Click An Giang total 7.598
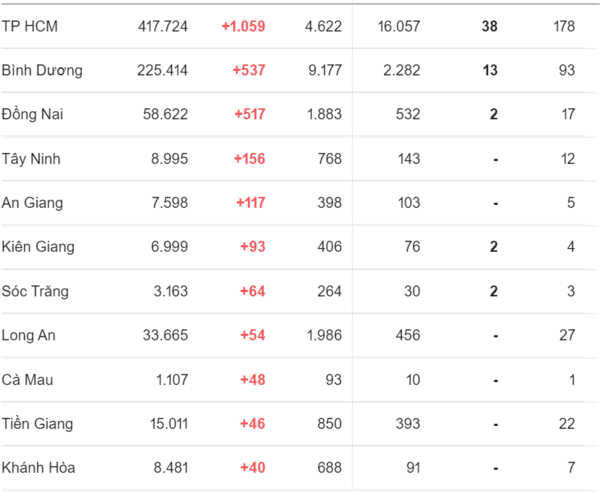The height and width of the screenshot is (494, 600). 170,203
